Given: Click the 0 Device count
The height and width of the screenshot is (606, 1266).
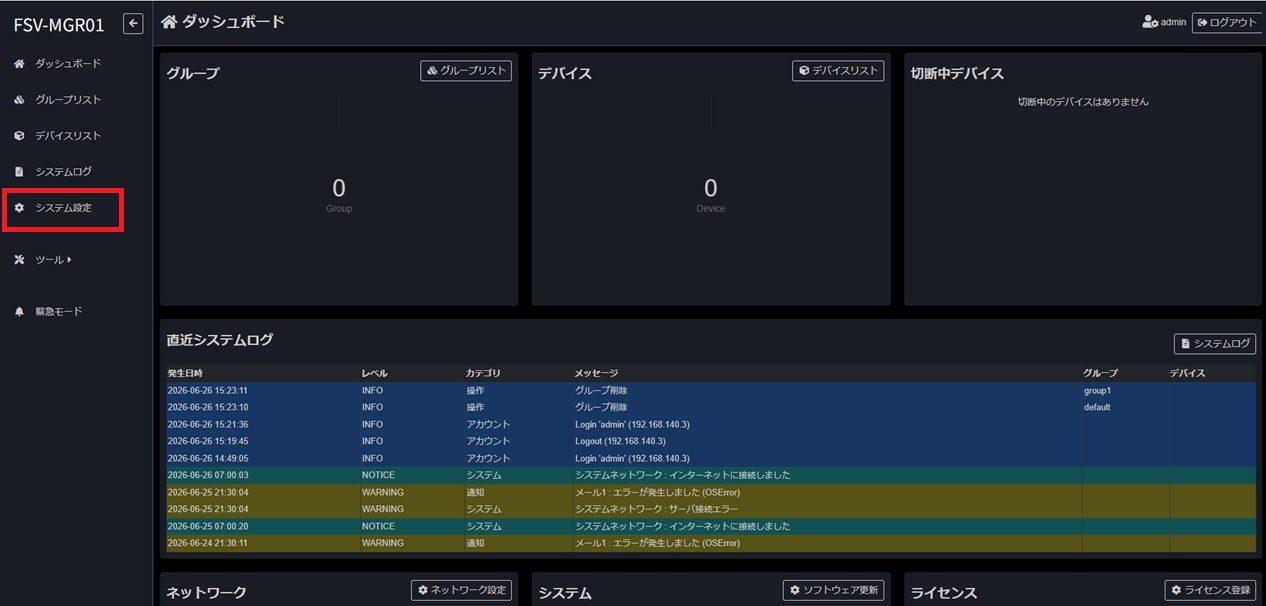Looking at the screenshot, I should pyautogui.click(x=711, y=188).
